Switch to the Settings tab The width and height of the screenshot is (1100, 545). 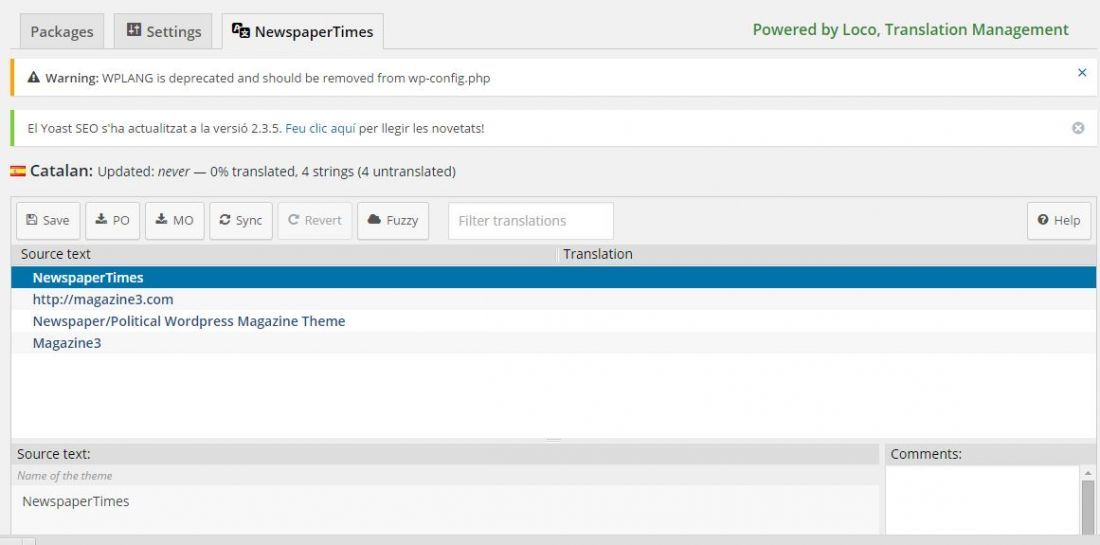pos(163,32)
